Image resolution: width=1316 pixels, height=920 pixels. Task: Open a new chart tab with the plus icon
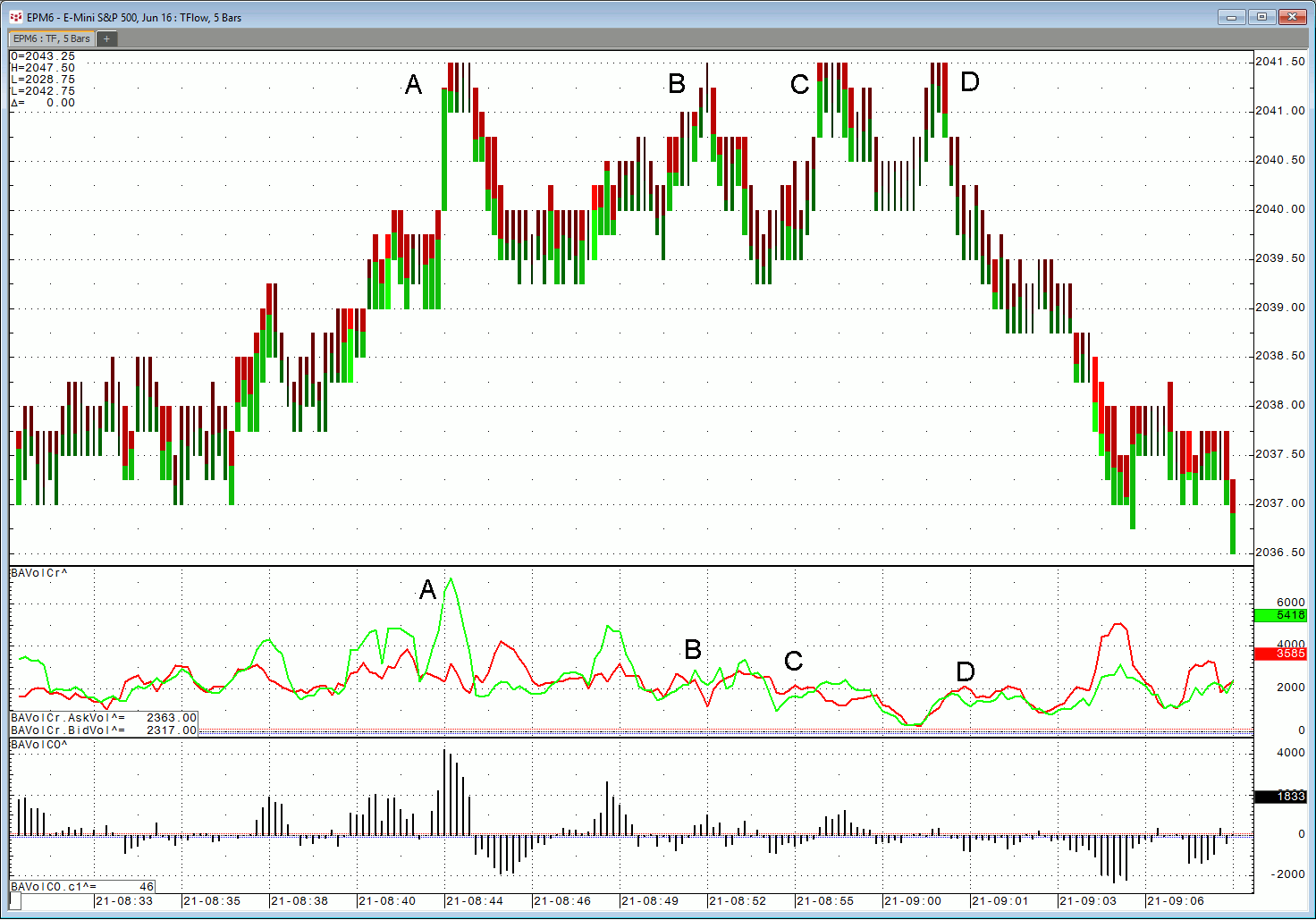105,38
